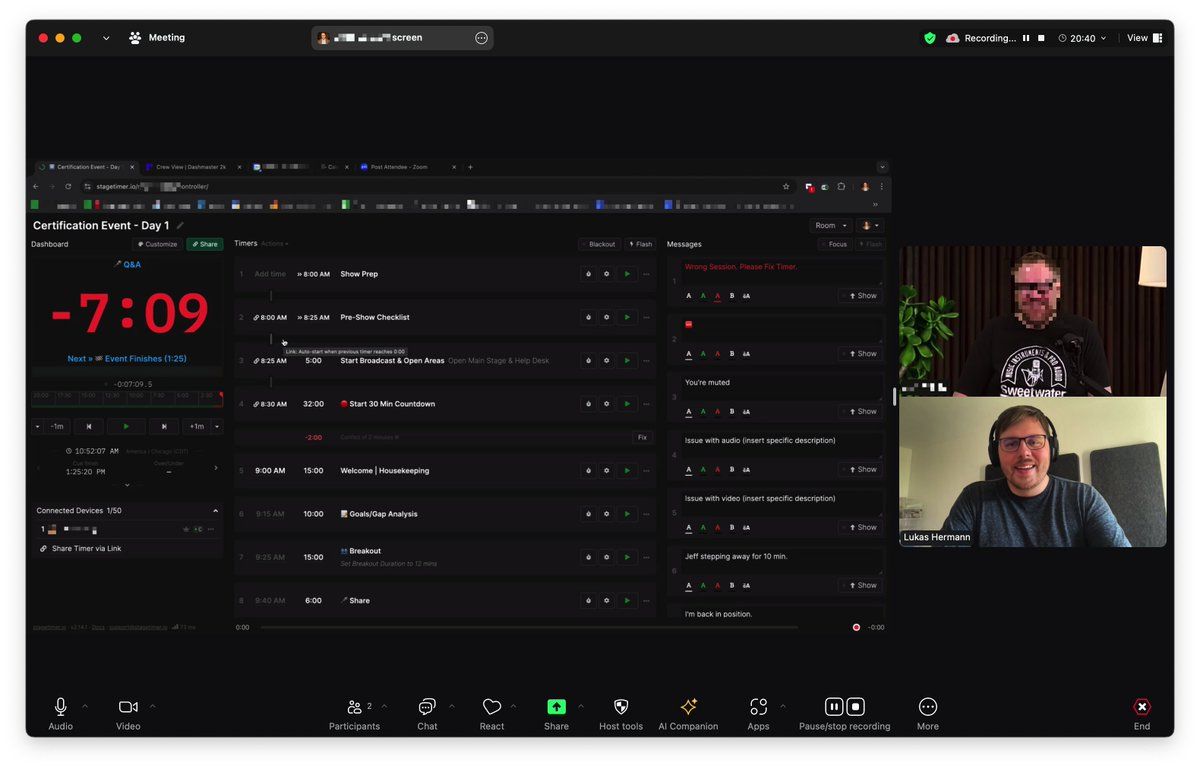The height and width of the screenshot is (769, 1200).
Task: Click the green Share screen icon
Action: pos(556,707)
